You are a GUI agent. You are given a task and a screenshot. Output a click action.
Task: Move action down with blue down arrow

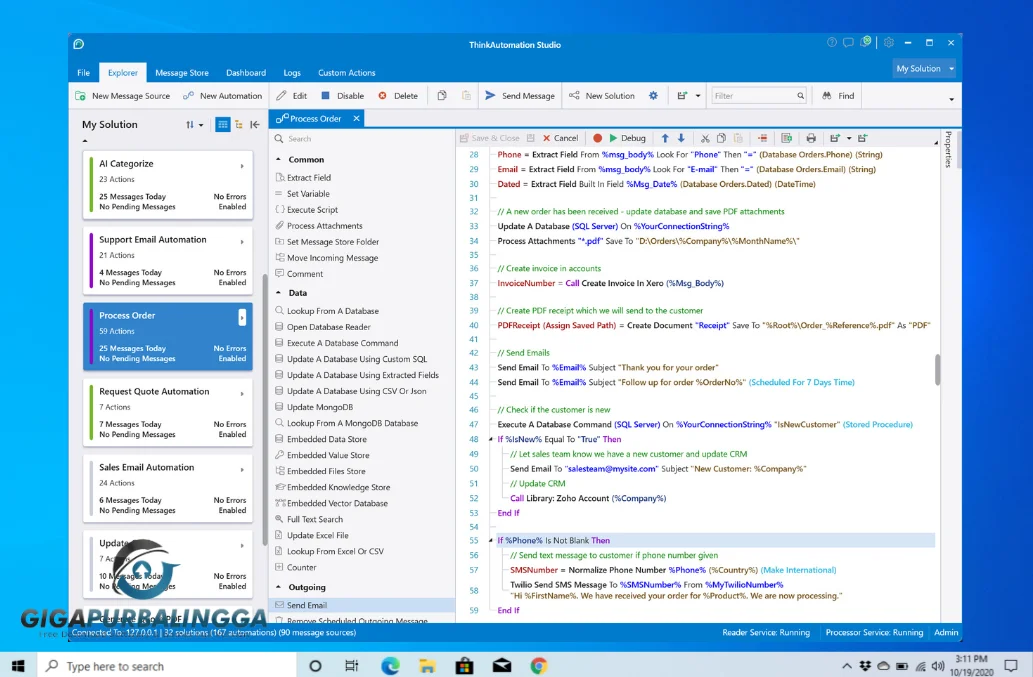[681, 138]
